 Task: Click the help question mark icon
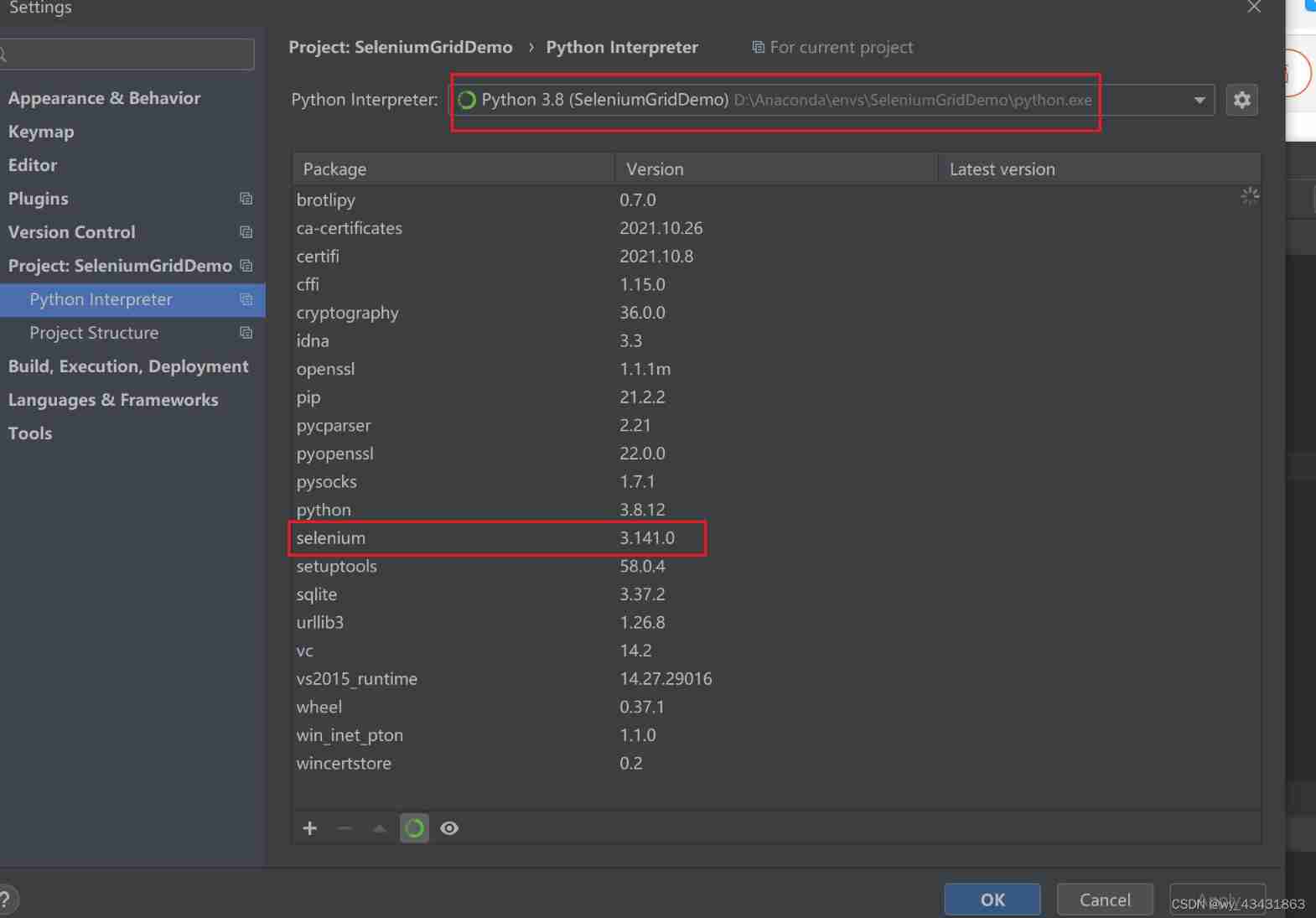click(x=5, y=900)
